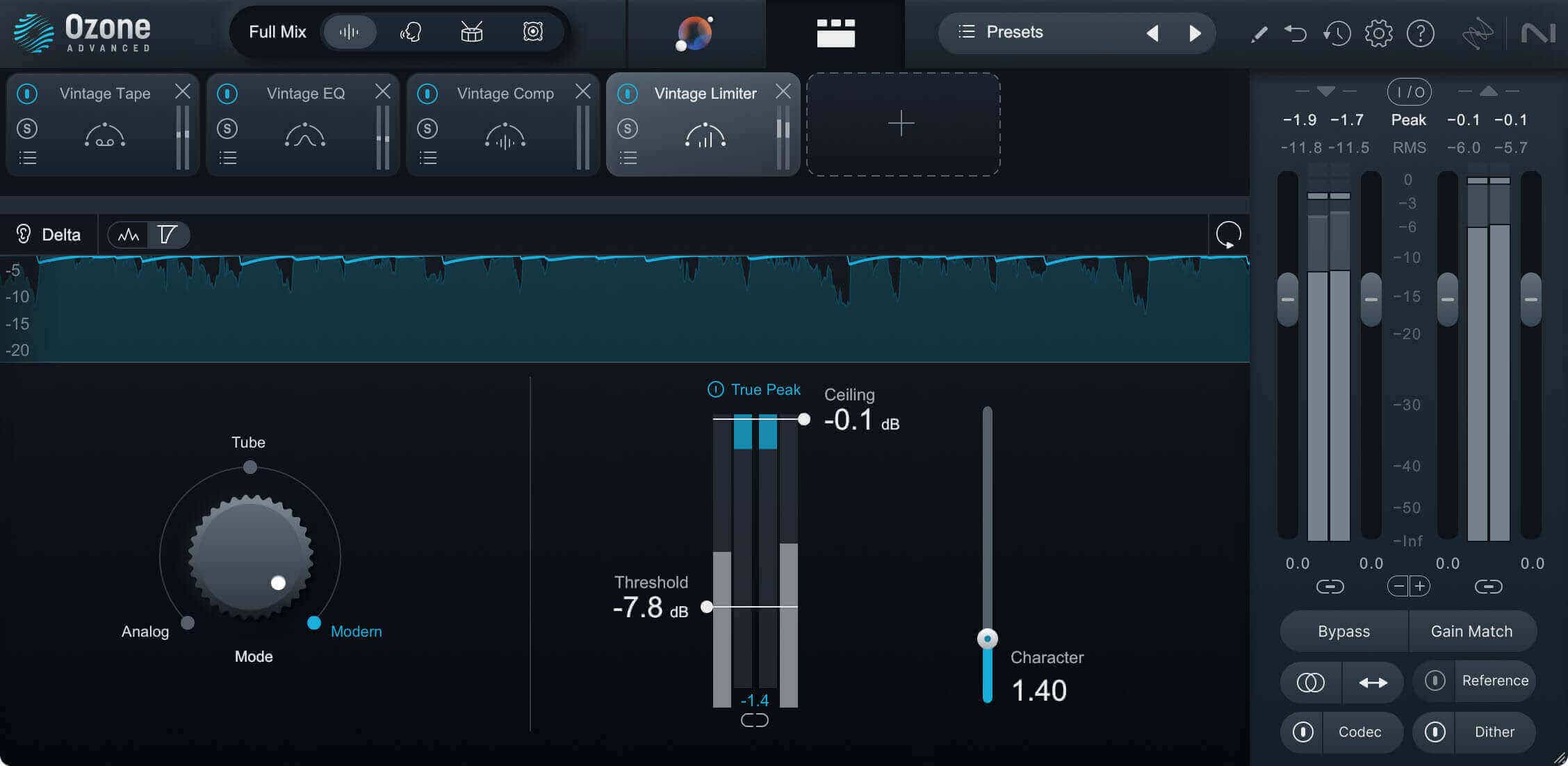Toggle Vintage Limiter module power
1568x766 pixels.
(628, 93)
